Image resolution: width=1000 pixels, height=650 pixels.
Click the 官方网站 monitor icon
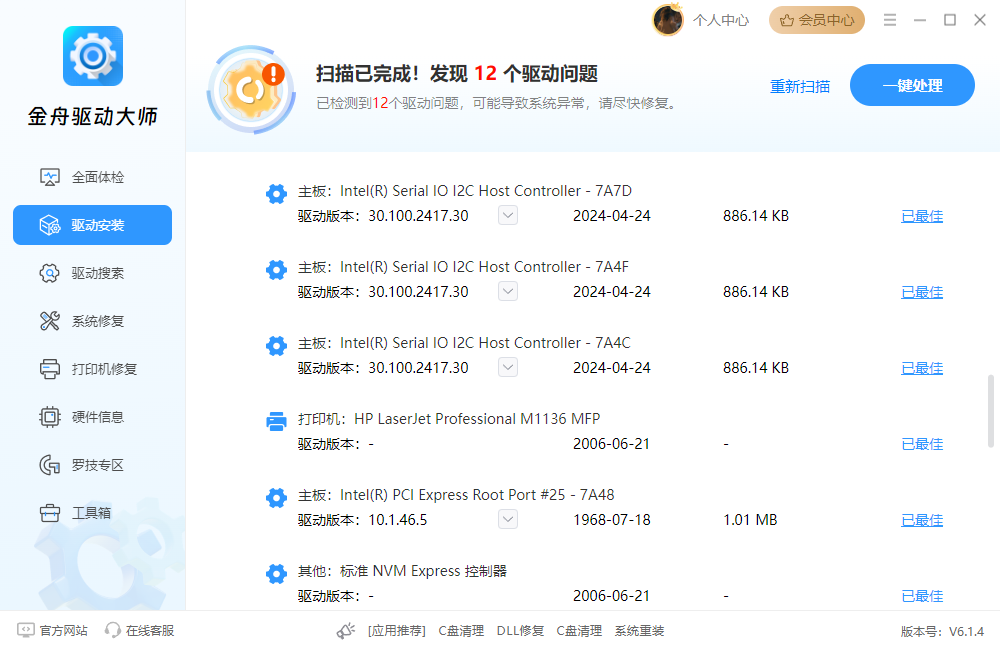(26, 630)
